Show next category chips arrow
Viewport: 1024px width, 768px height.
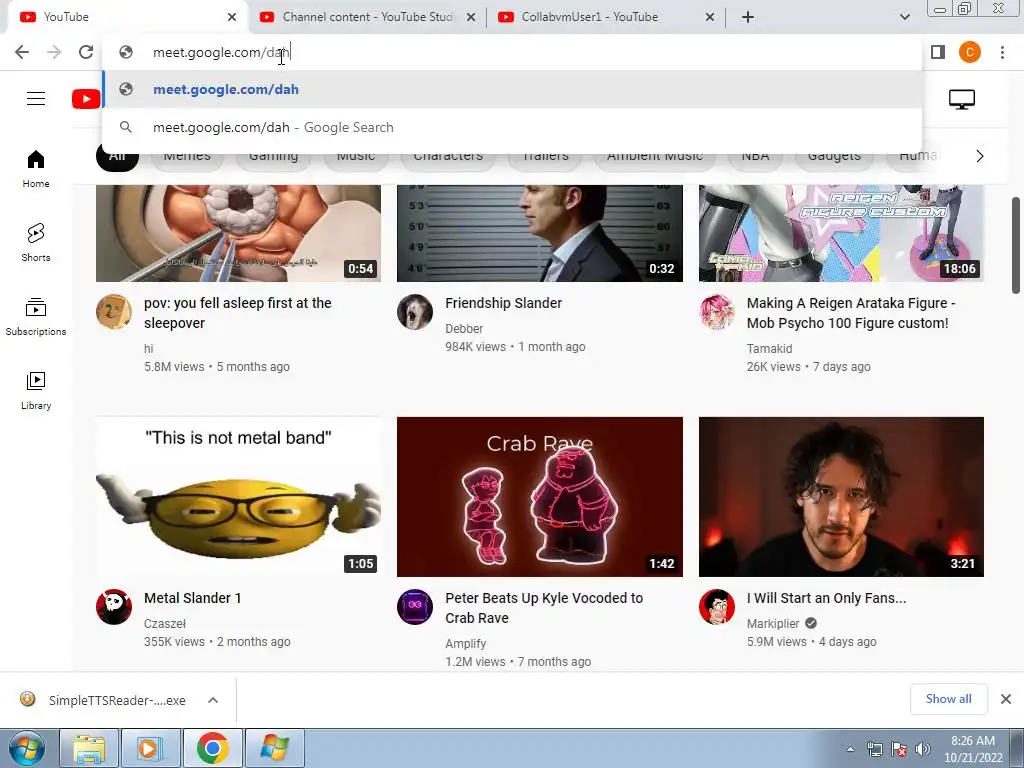coord(980,156)
